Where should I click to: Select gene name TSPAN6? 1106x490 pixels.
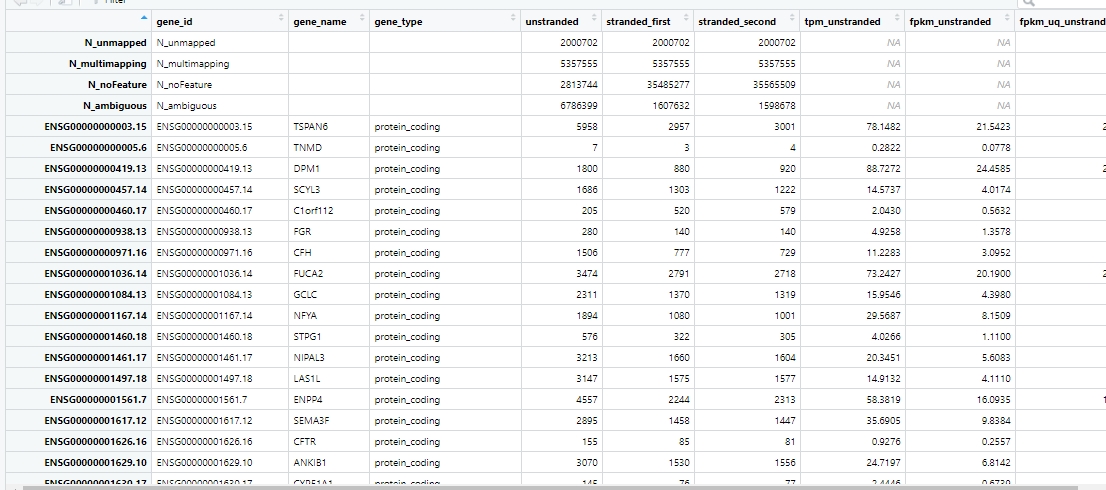309,127
